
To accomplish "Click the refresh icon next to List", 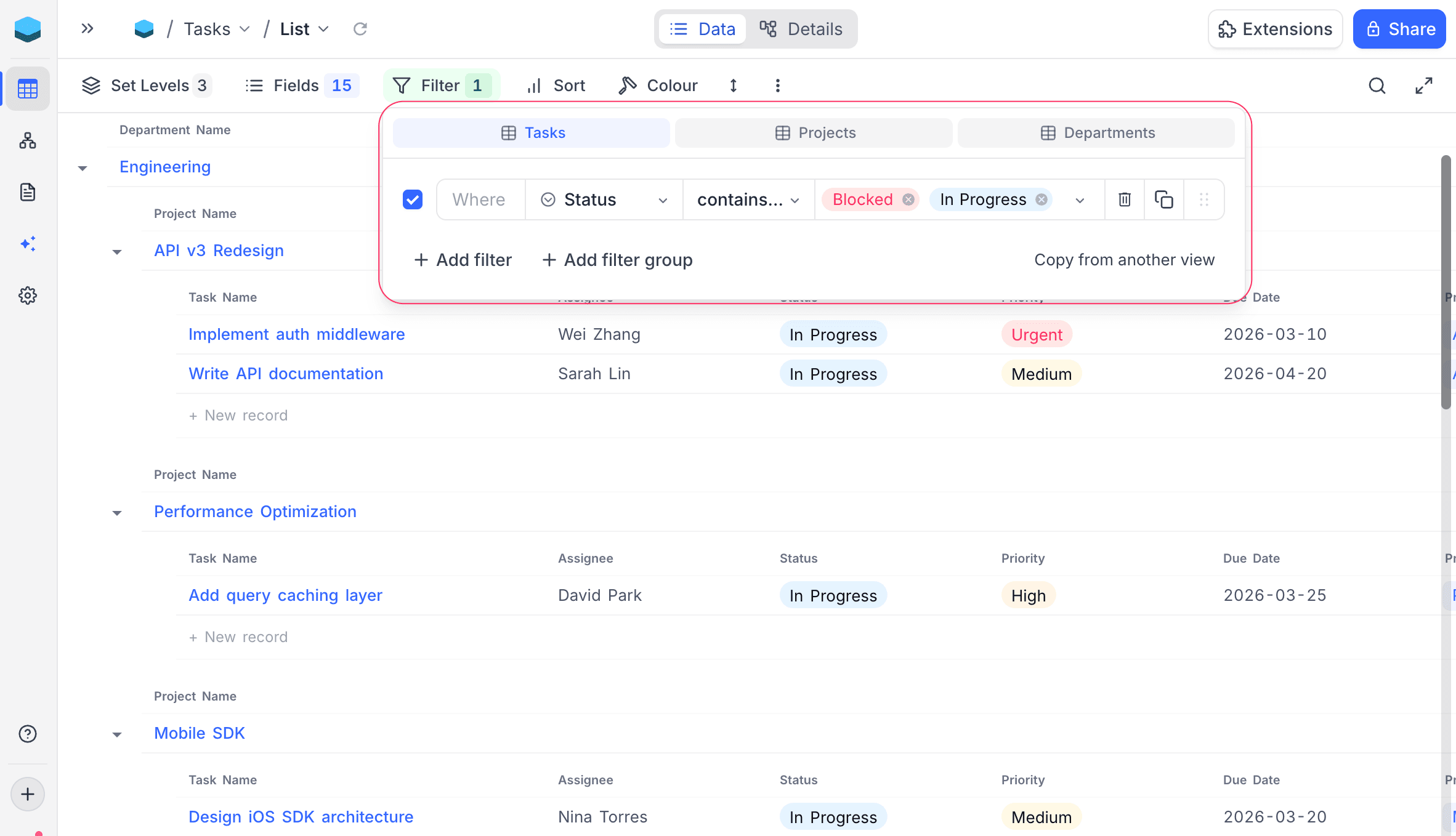I will point(360,29).
